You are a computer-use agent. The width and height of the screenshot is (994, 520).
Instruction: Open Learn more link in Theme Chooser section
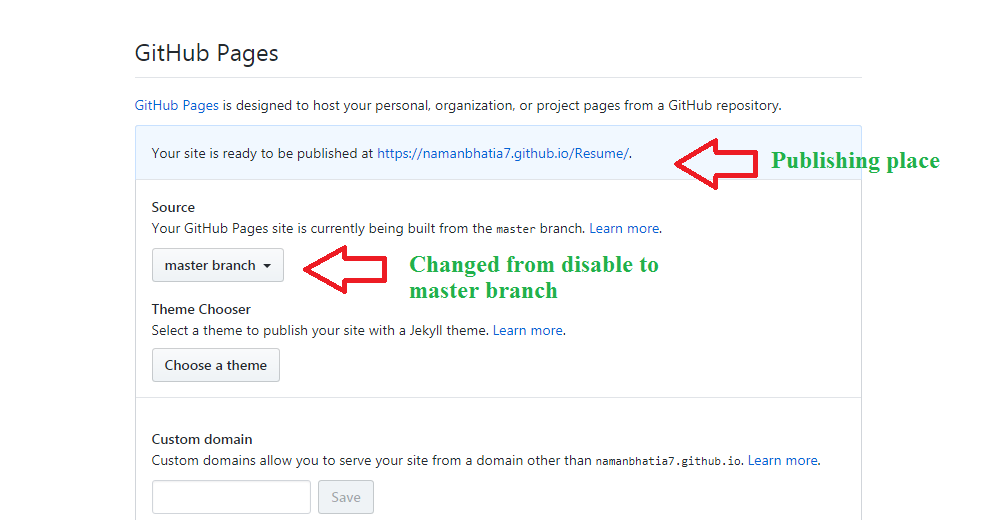pyautogui.click(x=527, y=330)
